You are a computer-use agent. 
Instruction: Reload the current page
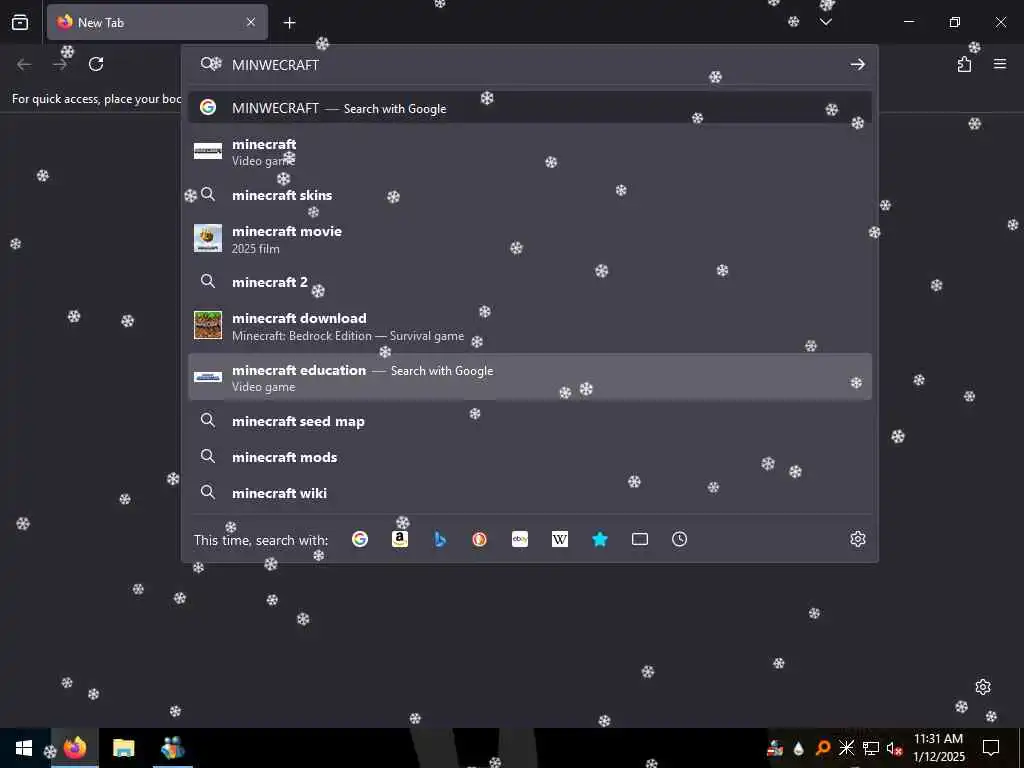click(x=96, y=64)
